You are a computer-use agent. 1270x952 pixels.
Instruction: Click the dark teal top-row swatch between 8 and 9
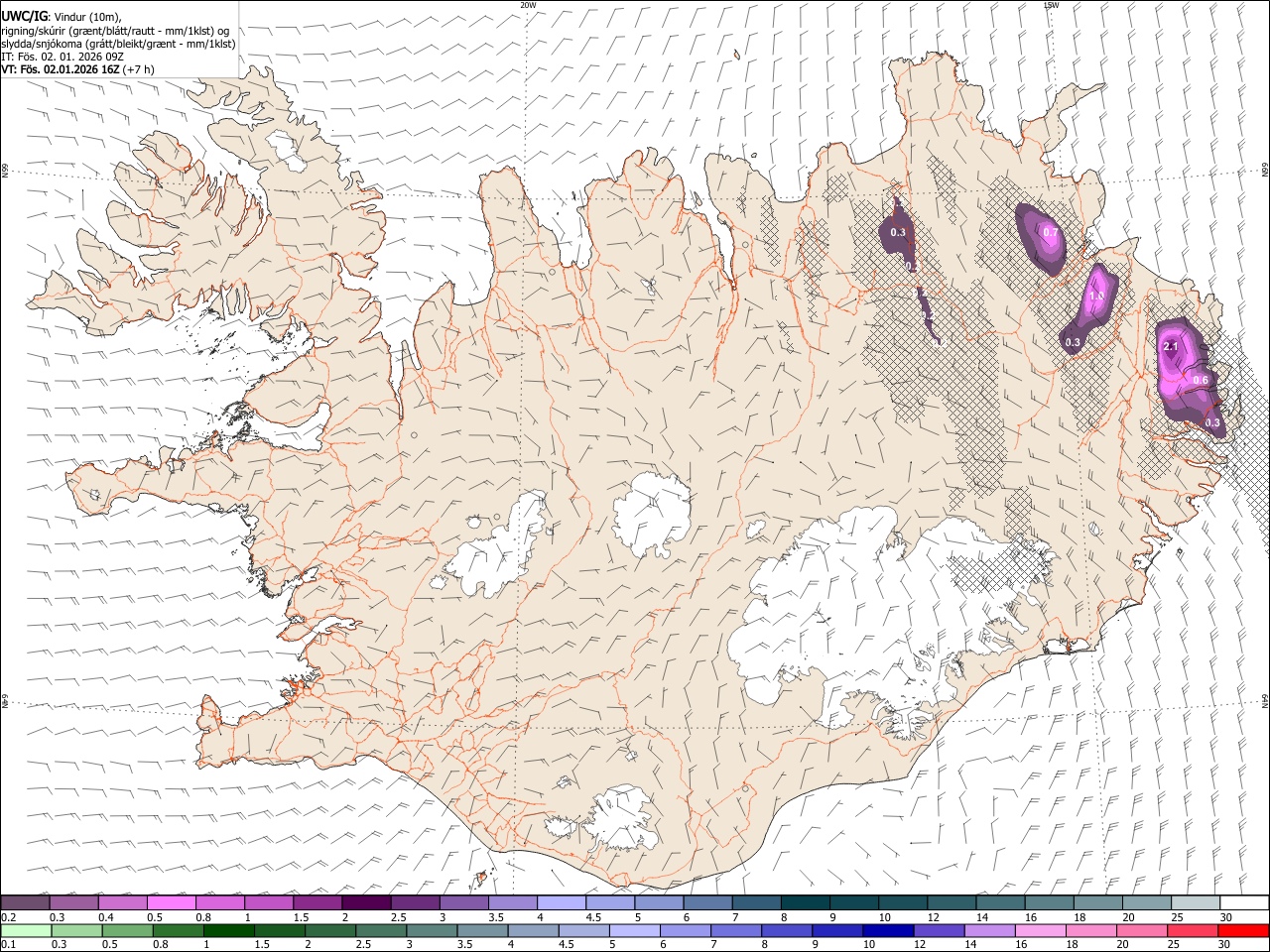click(804, 903)
